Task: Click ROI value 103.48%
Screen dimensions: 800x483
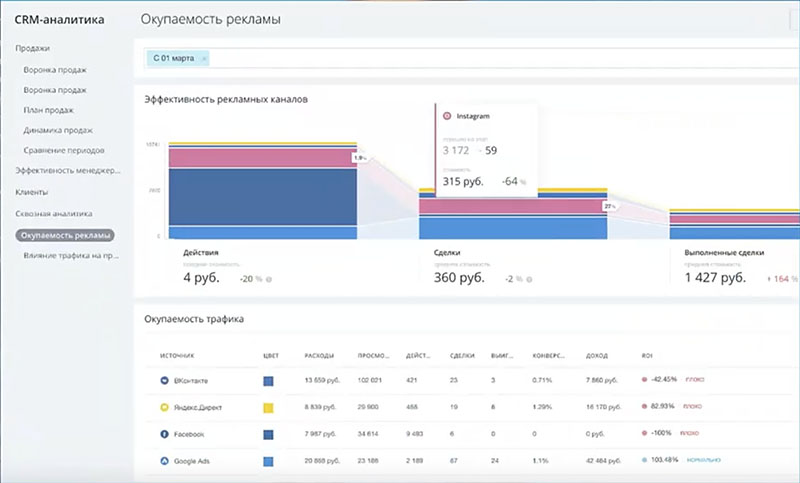Action: click(x=665, y=460)
